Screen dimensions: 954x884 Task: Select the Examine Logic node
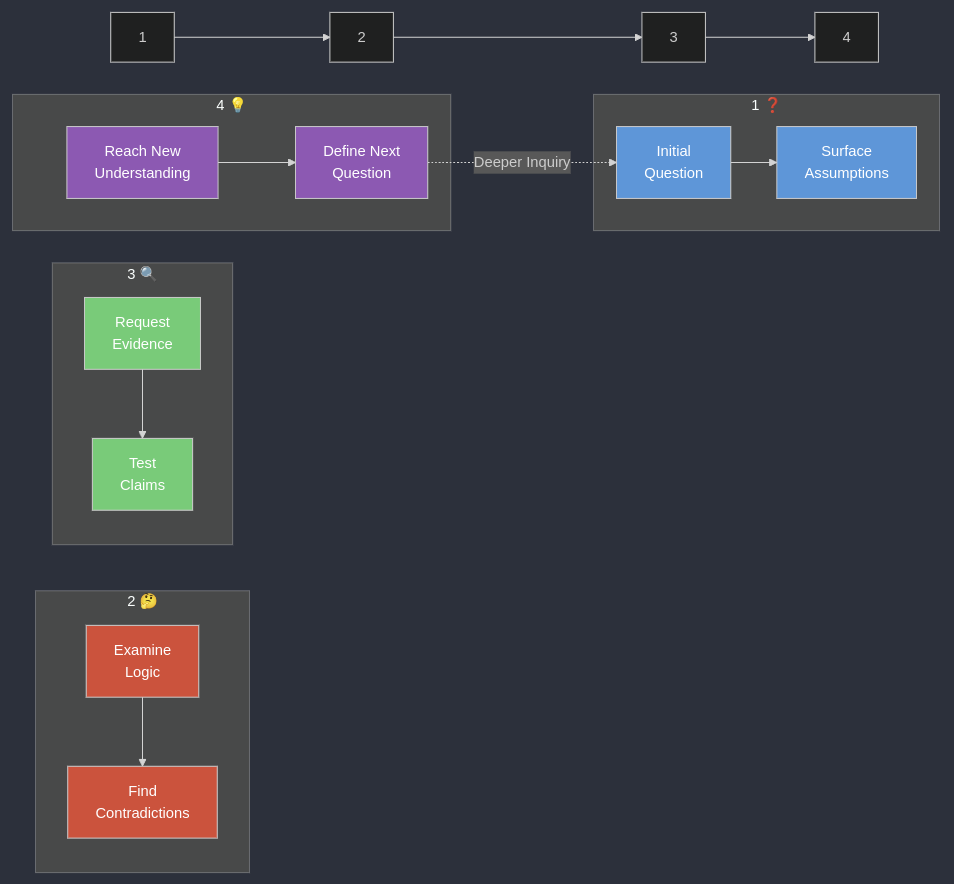pos(142,661)
